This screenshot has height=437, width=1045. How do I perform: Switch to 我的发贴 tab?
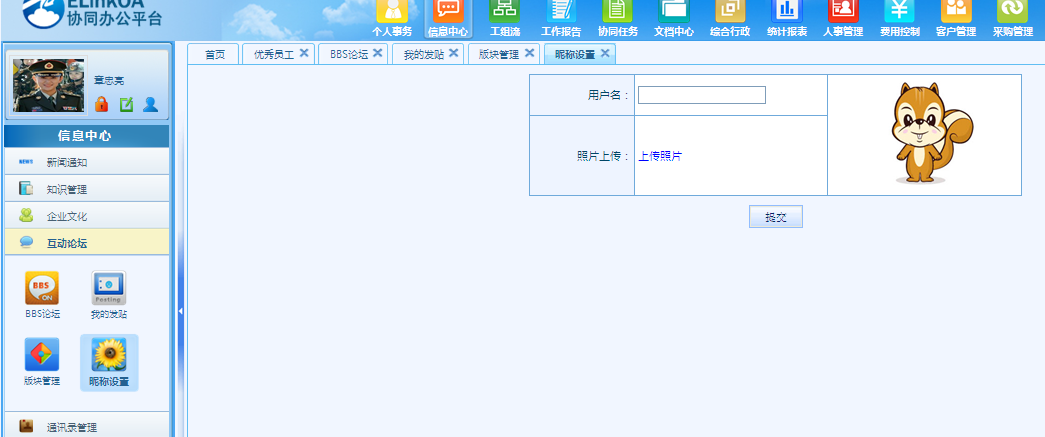[x=424, y=55]
